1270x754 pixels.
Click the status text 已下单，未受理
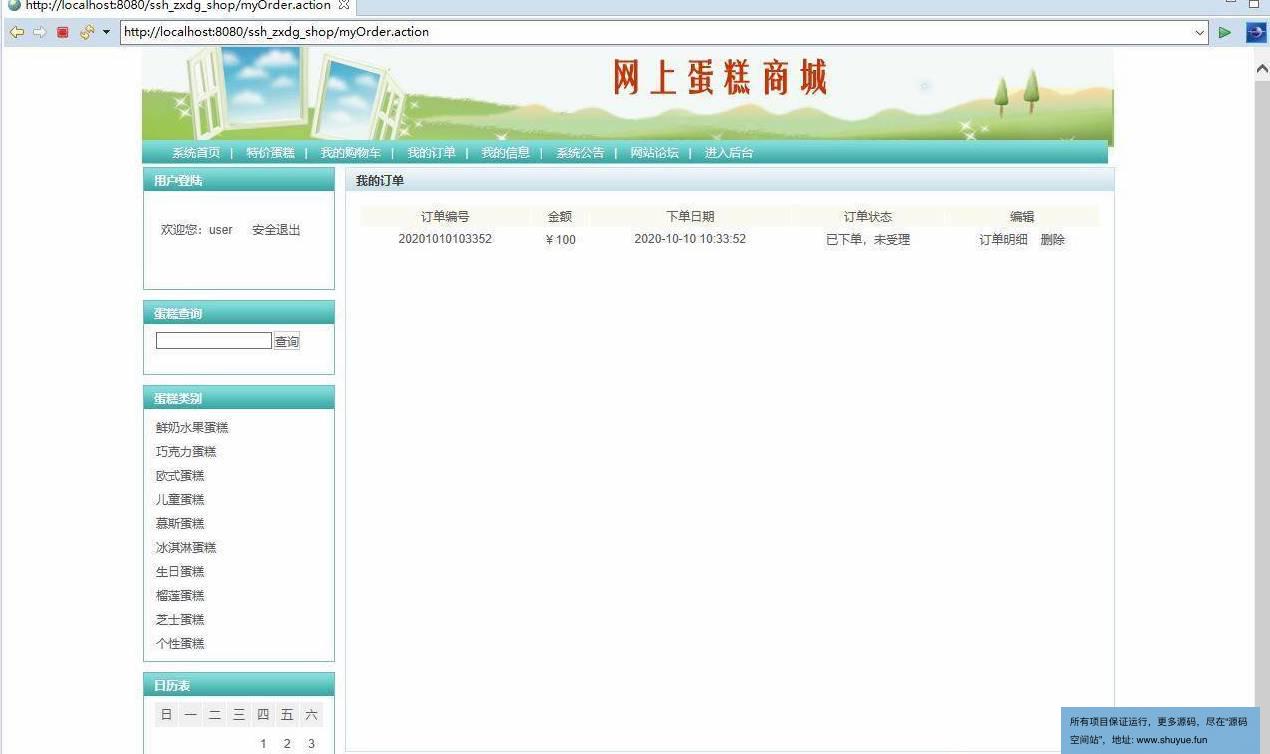coord(868,240)
